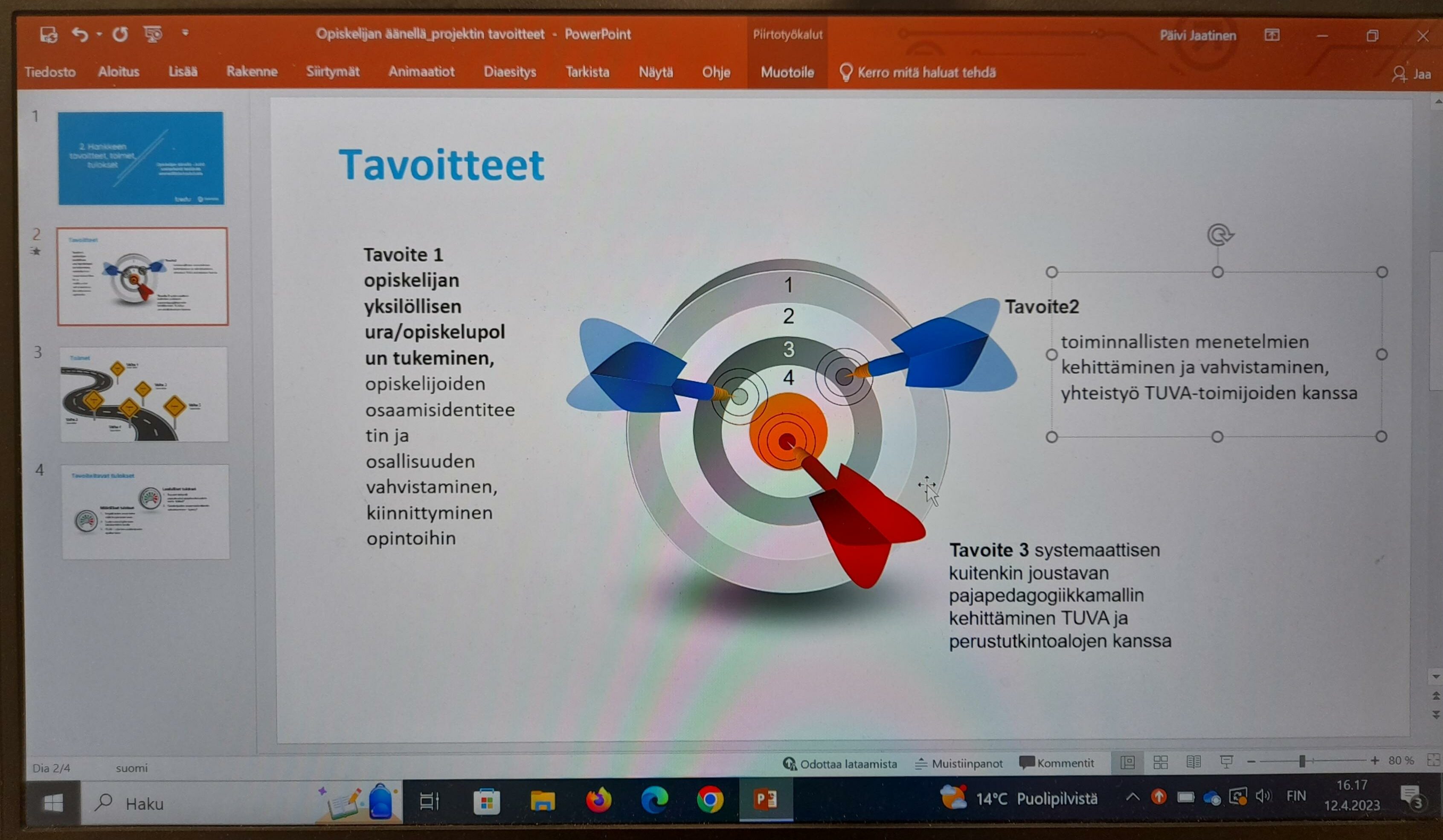Image resolution: width=1443 pixels, height=840 pixels.
Task: Switch to Normal view icon
Action: coord(1127,762)
